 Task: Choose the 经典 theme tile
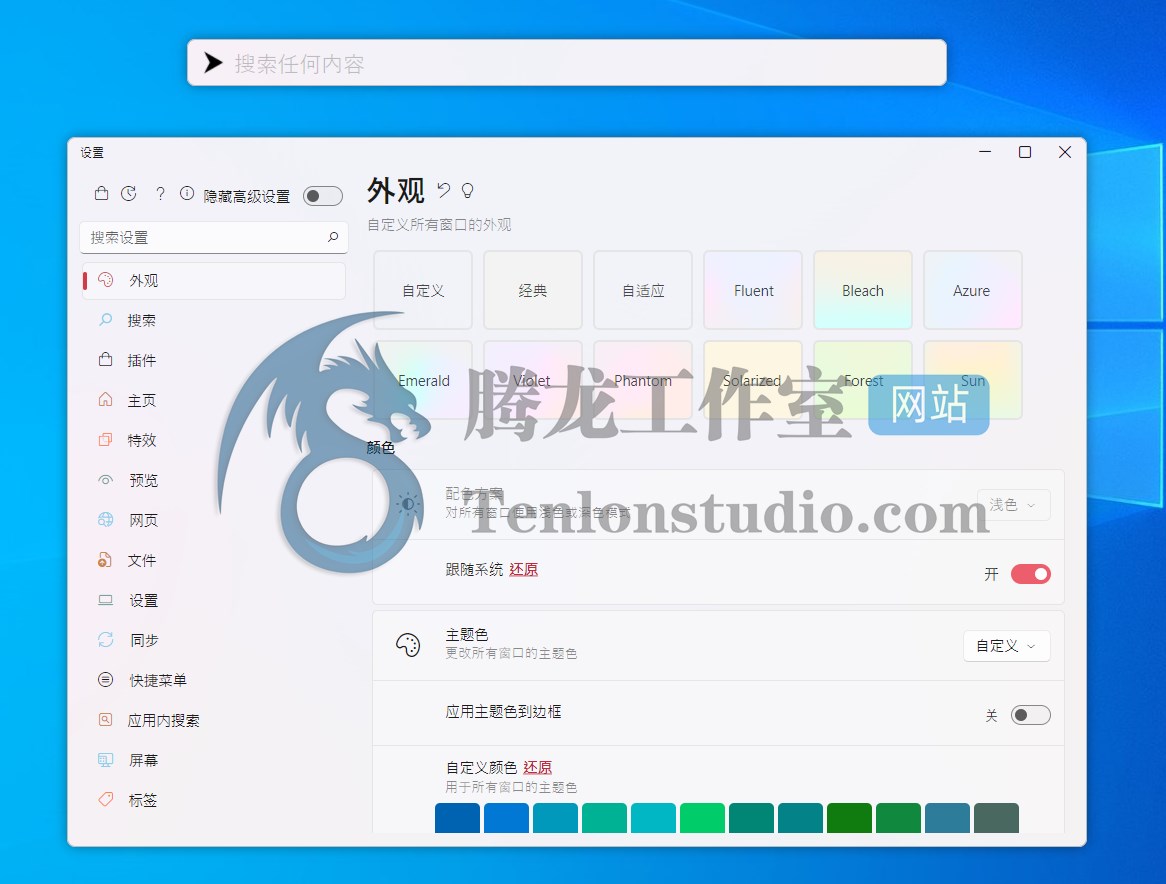pyautogui.click(x=533, y=290)
